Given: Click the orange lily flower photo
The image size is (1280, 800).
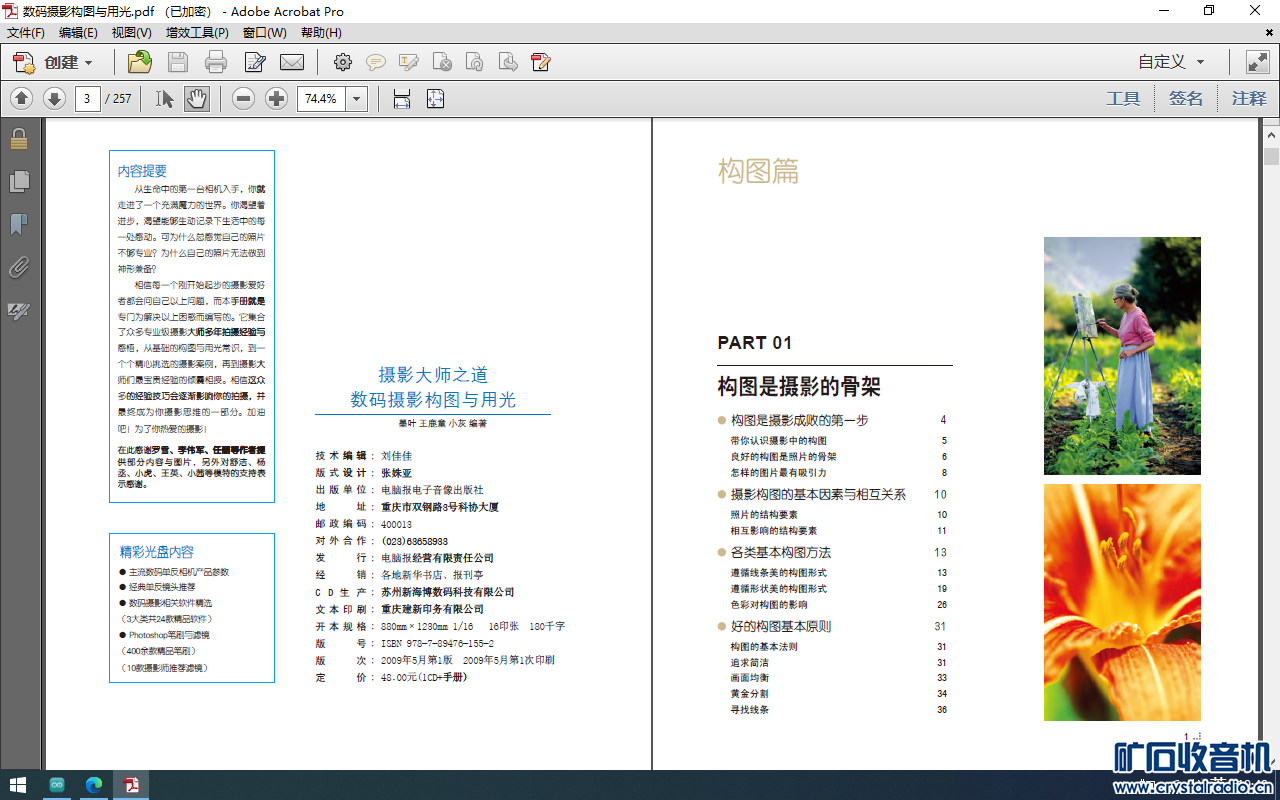Looking at the screenshot, I should coord(1122,603).
